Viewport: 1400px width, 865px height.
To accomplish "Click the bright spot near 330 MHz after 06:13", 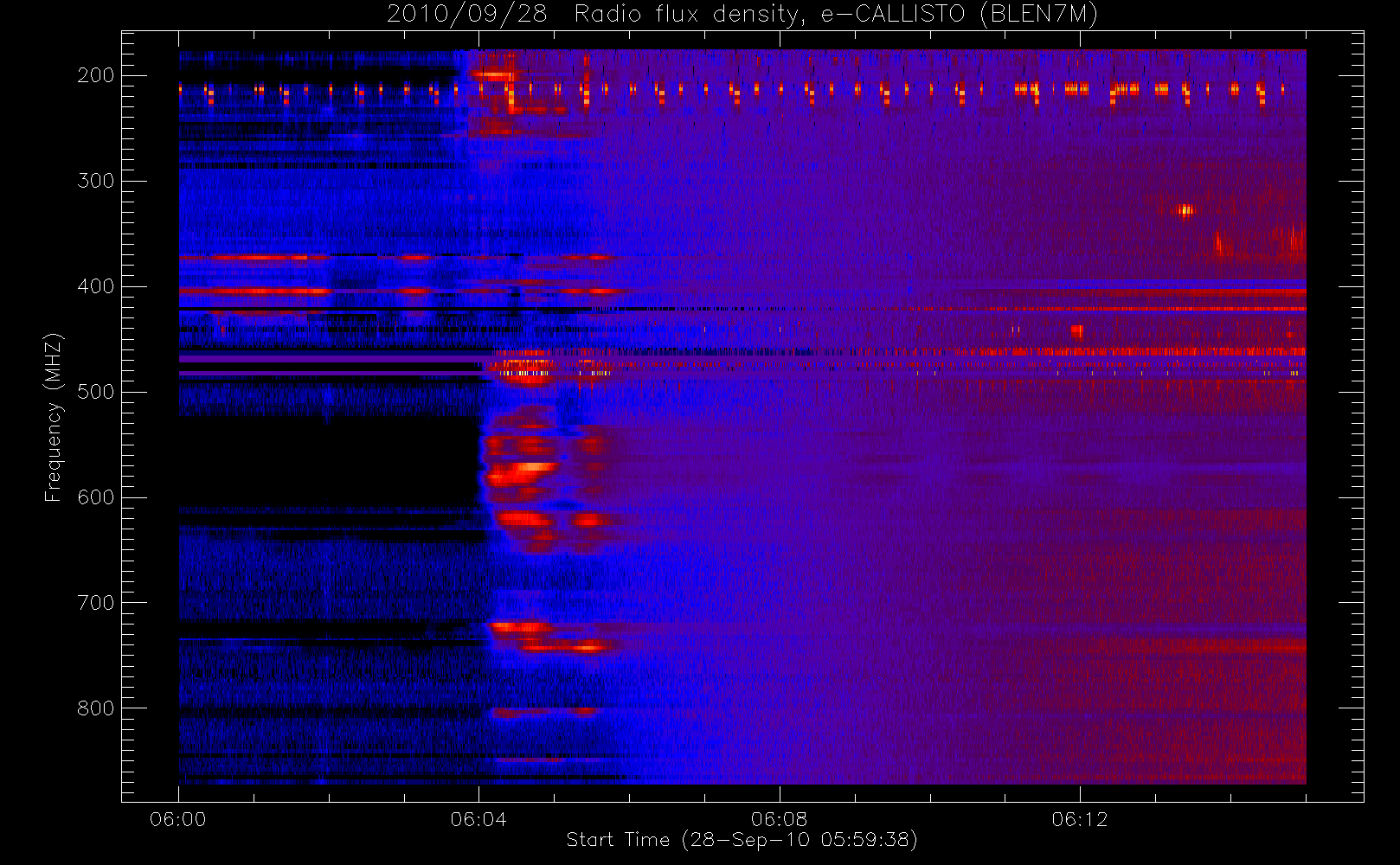I will (x=1185, y=209).
